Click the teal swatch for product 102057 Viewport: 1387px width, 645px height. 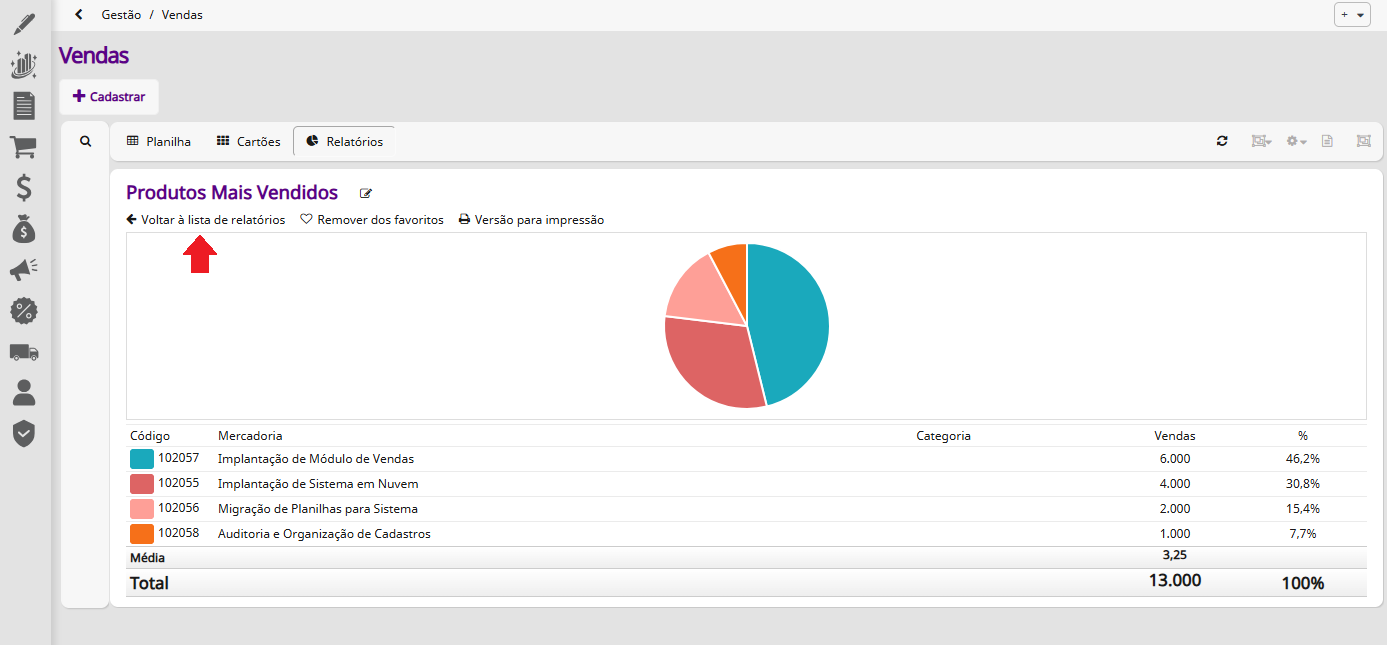tap(141, 459)
